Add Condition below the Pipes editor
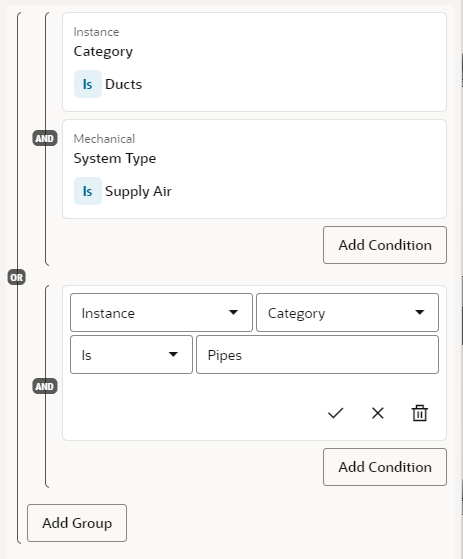463x559 pixels. click(x=385, y=467)
